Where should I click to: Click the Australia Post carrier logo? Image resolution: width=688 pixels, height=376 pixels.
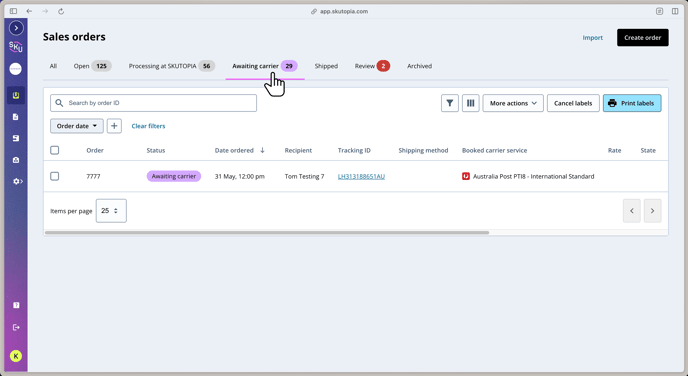click(x=466, y=176)
